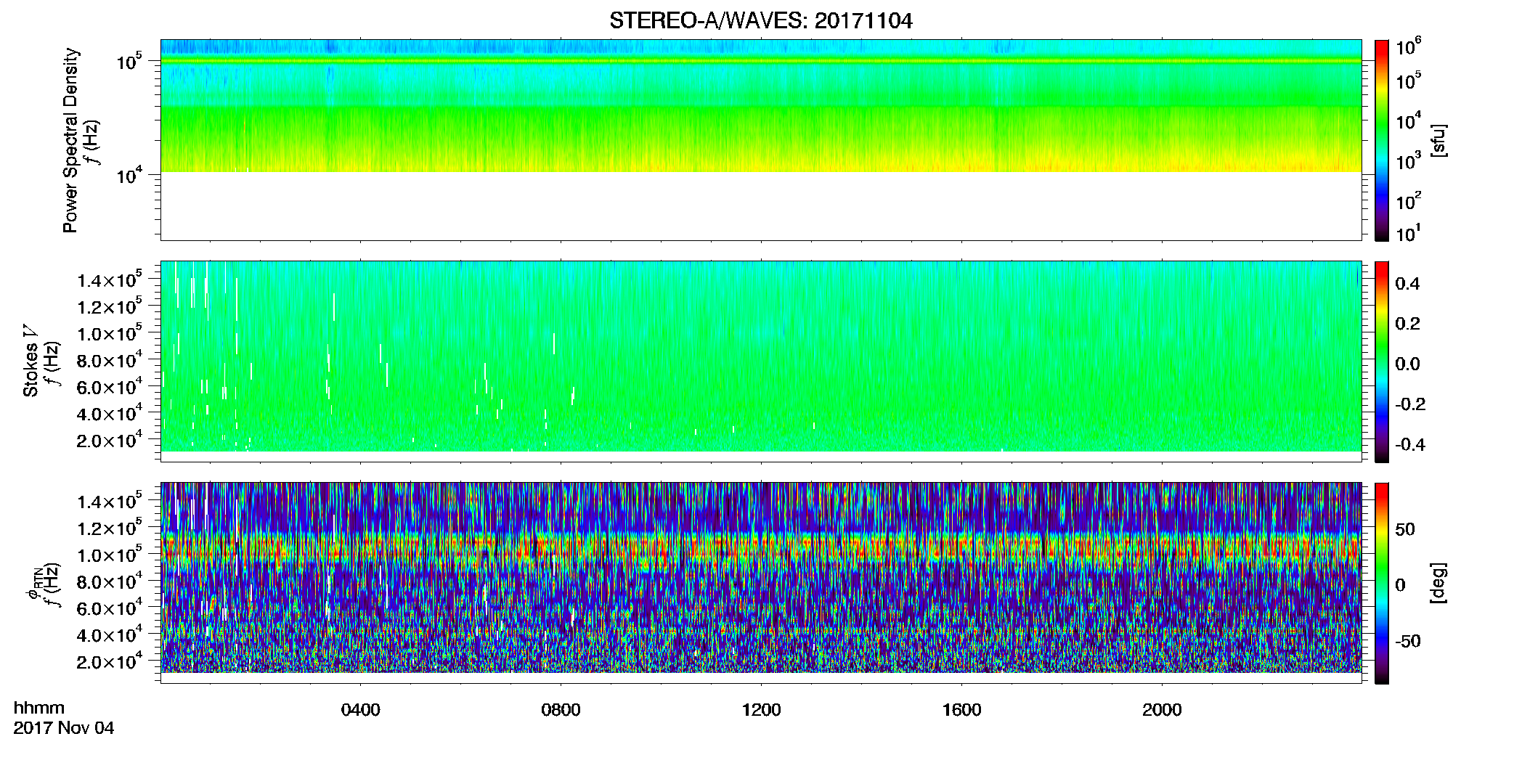Click the deg color bar of bottom panel
1522x784 pixels.
1382,583
